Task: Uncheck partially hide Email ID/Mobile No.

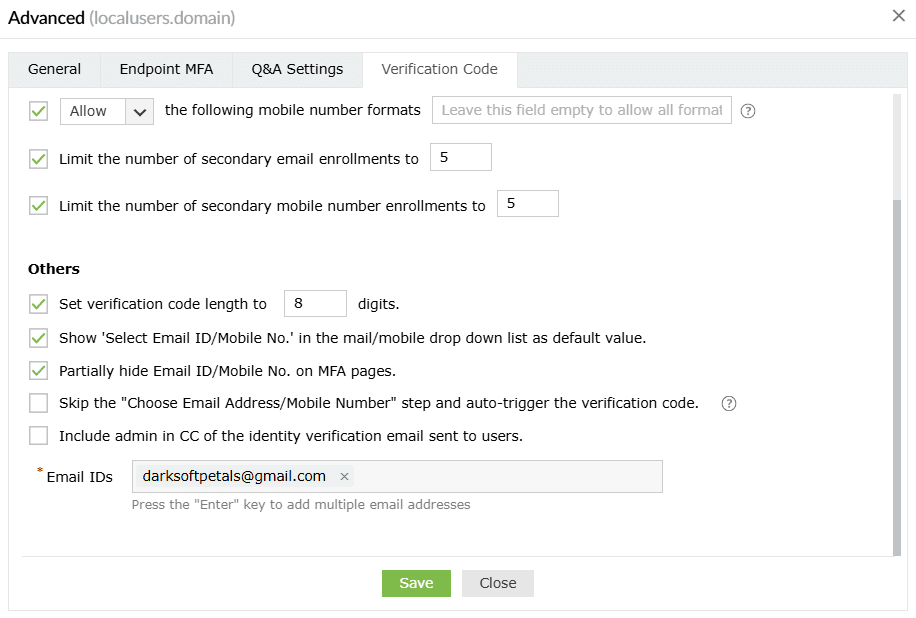Action: tap(38, 370)
